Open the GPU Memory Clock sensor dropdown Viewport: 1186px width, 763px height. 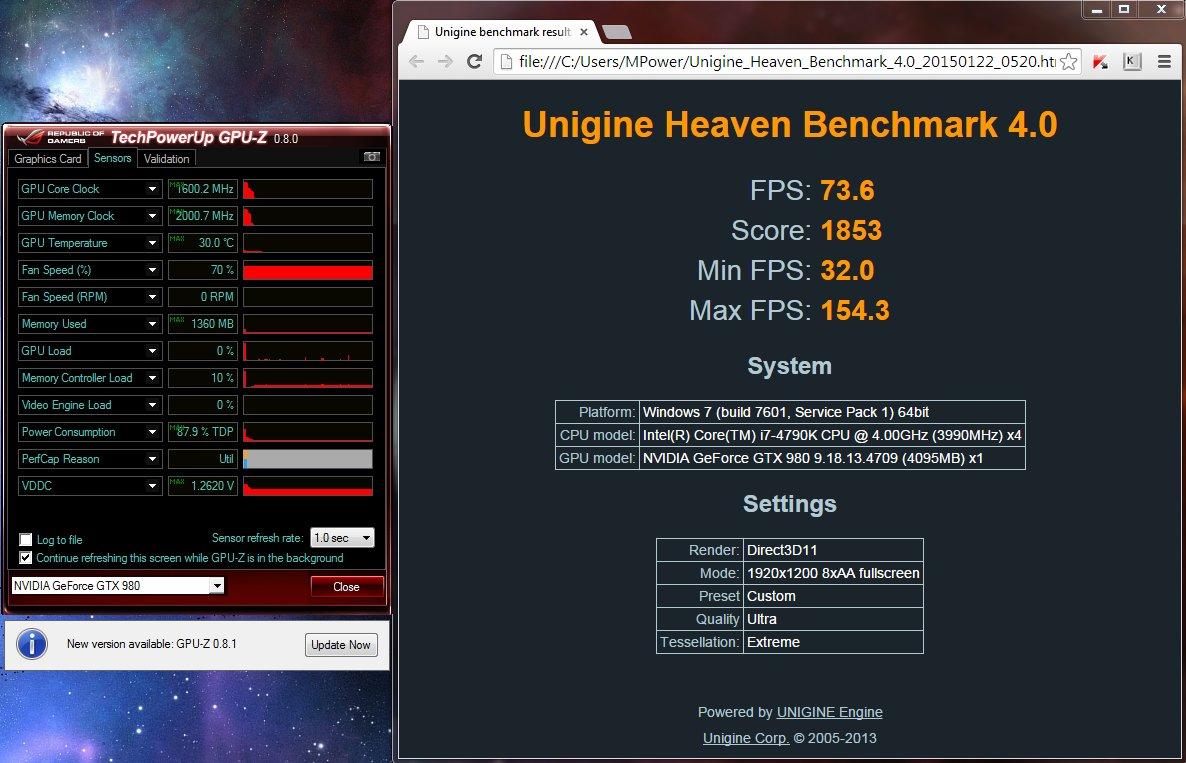click(x=152, y=216)
